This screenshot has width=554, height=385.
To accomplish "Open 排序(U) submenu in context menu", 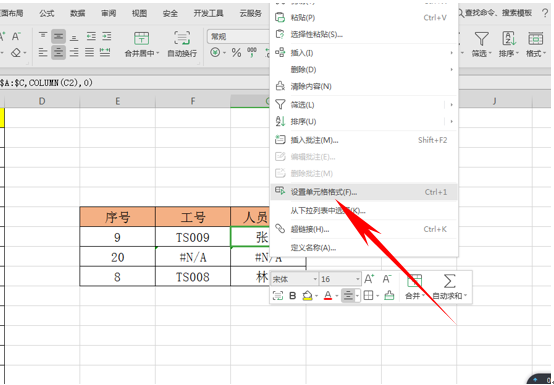I will pyautogui.click(x=364, y=122).
